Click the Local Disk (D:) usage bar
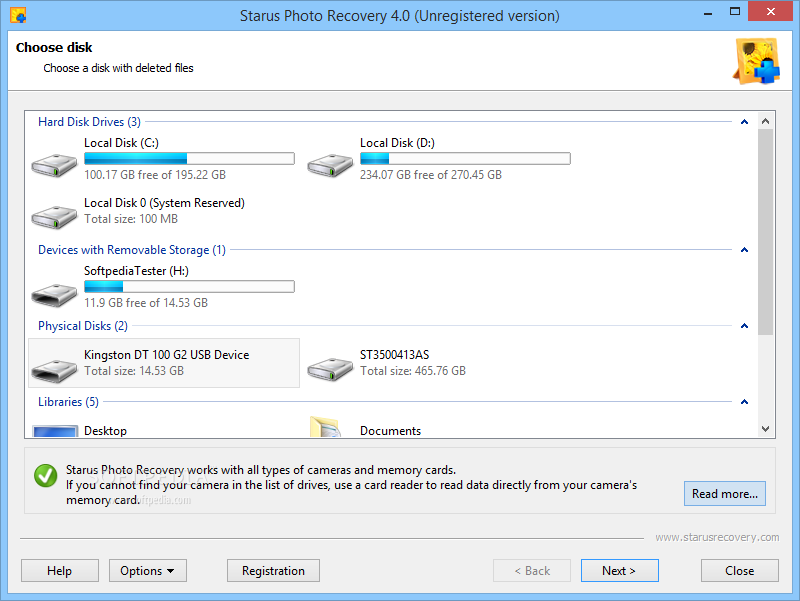800x601 pixels. [465, 159]
